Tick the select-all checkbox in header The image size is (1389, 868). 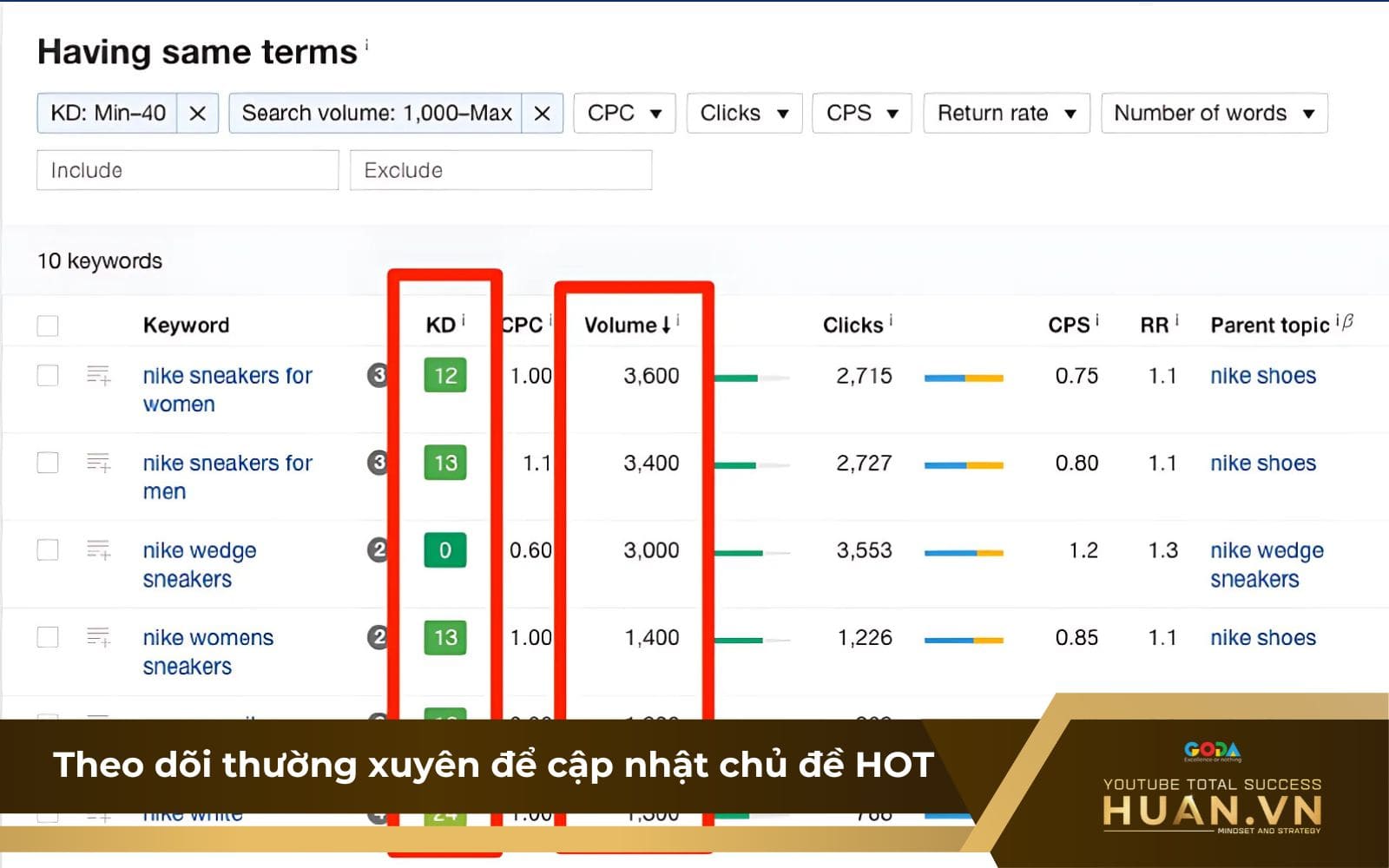pyautogui.click(x=48, y=325)
